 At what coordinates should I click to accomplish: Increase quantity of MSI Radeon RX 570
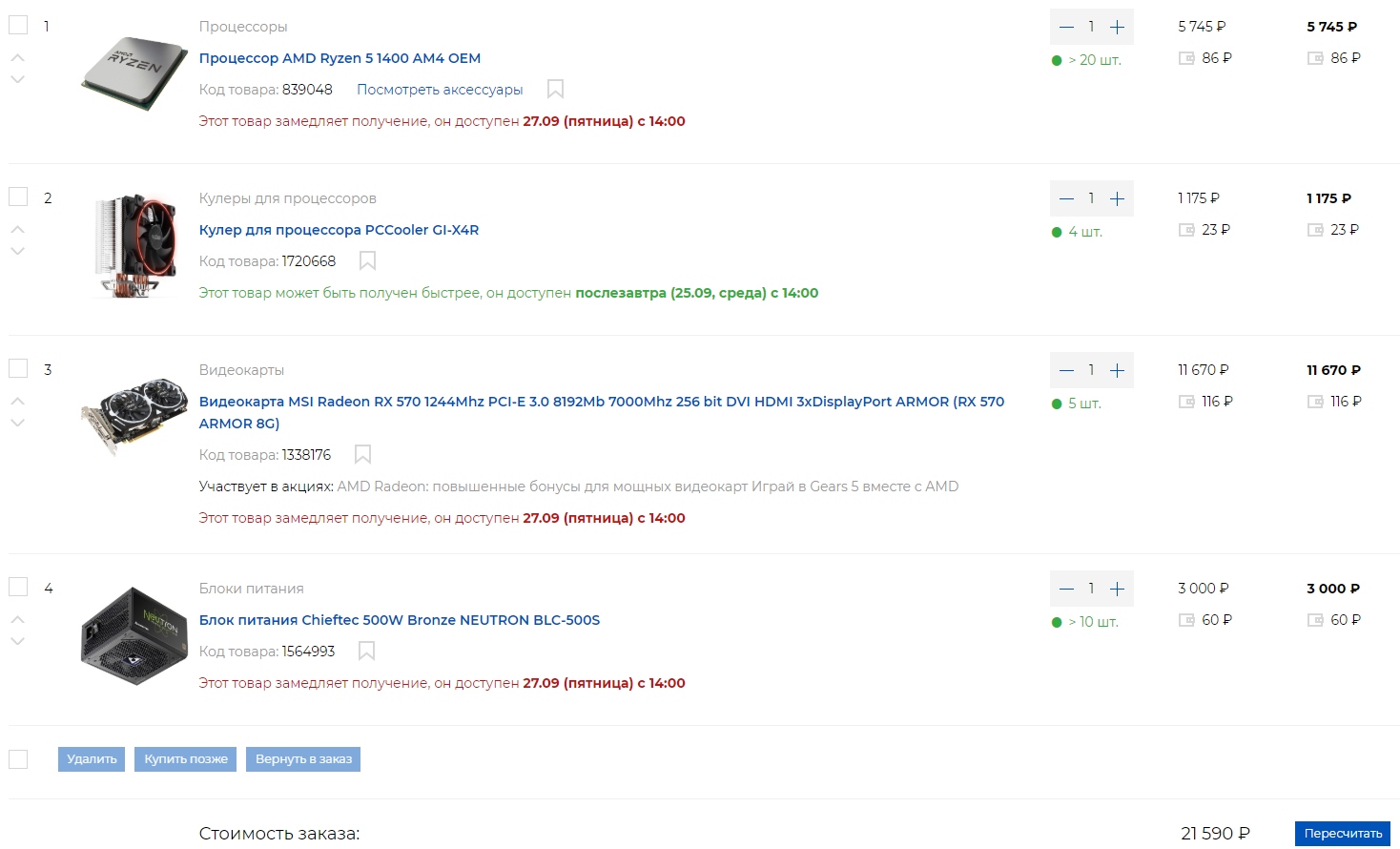pyautogui.click(x=1117, y=370)
